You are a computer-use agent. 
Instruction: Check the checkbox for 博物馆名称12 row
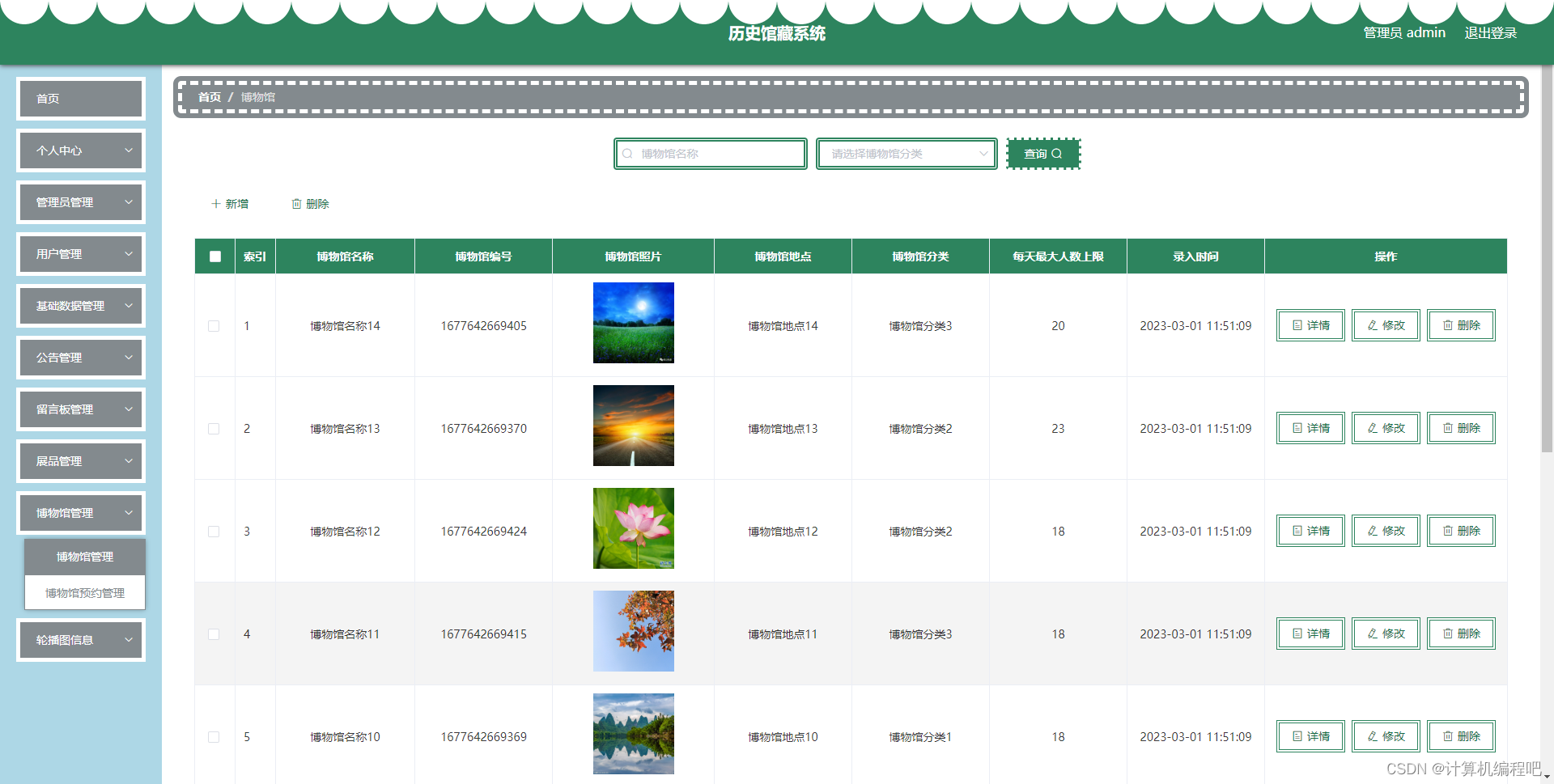pos(214,531)
